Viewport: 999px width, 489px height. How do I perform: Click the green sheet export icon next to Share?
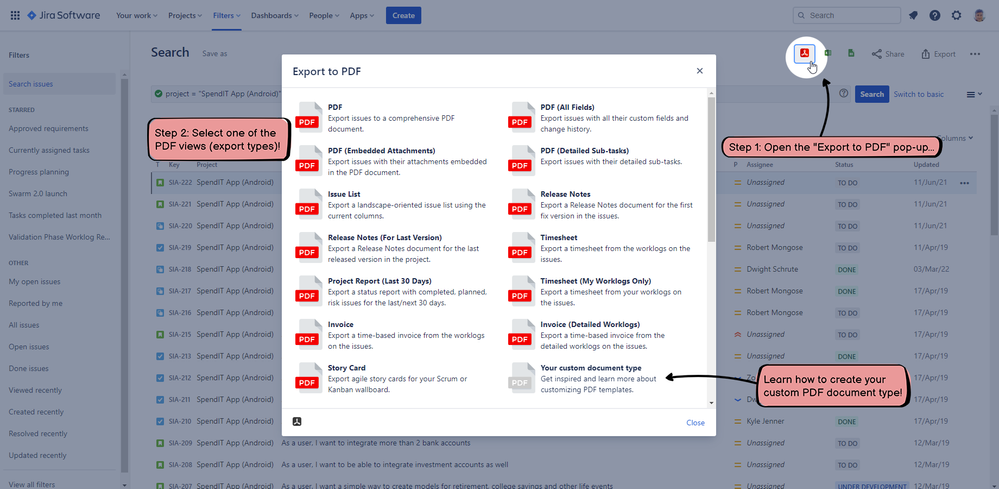(x=851, y=53)
